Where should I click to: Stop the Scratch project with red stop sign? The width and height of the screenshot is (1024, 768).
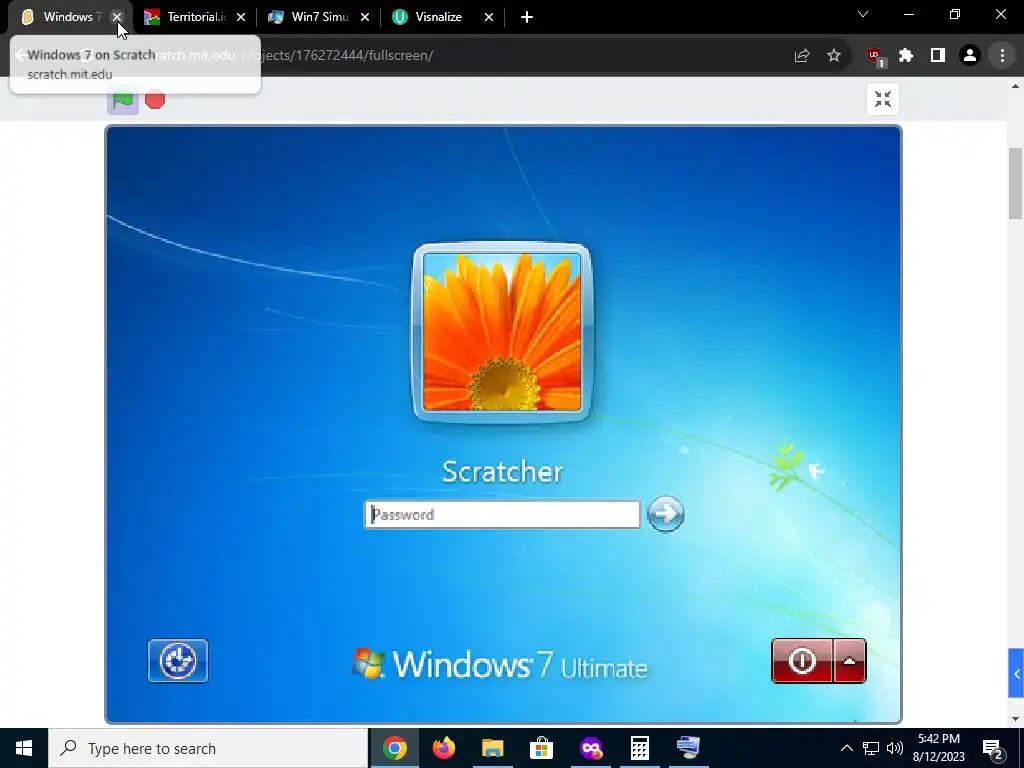(155, 101)
